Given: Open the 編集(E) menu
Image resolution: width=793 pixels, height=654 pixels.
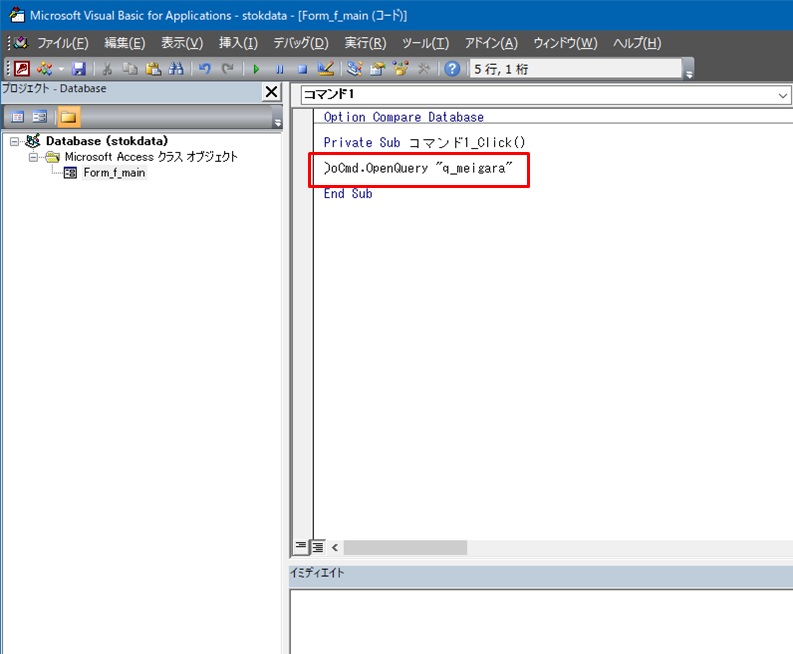Looking at the screenshot, I should (x=124, y=43).
